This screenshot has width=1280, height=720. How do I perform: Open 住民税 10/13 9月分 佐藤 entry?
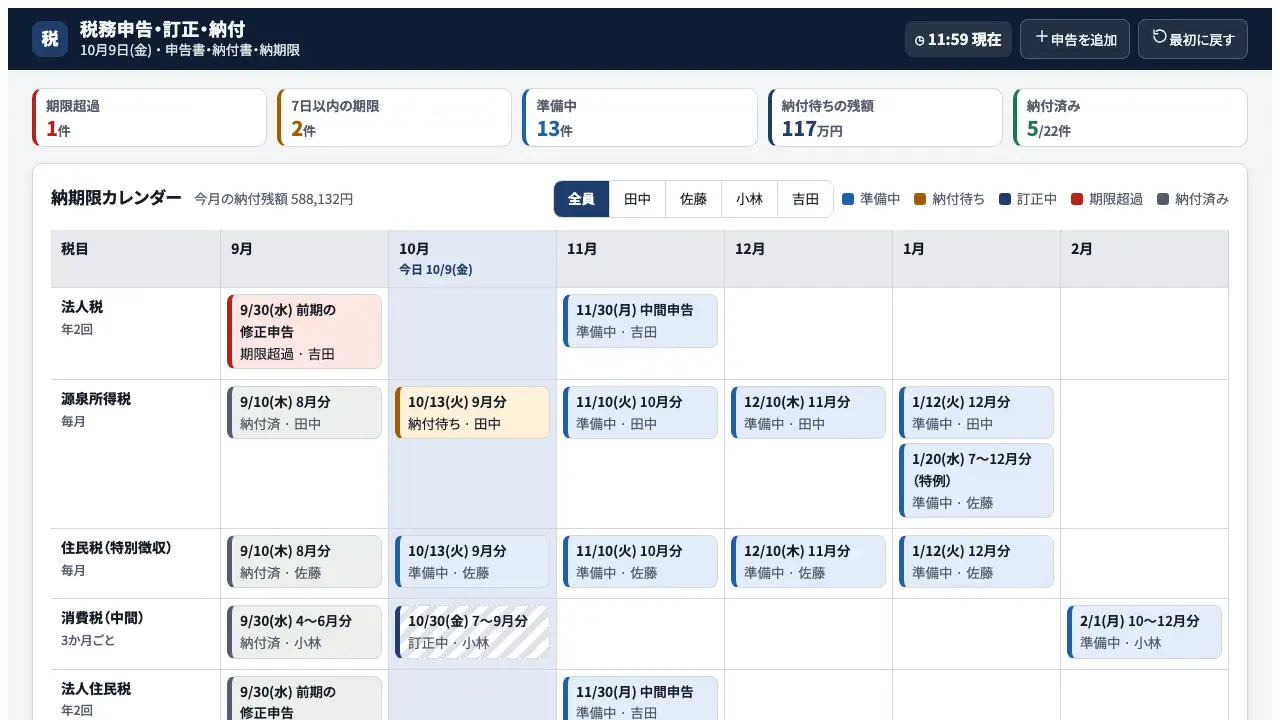[x=472, y=562]
